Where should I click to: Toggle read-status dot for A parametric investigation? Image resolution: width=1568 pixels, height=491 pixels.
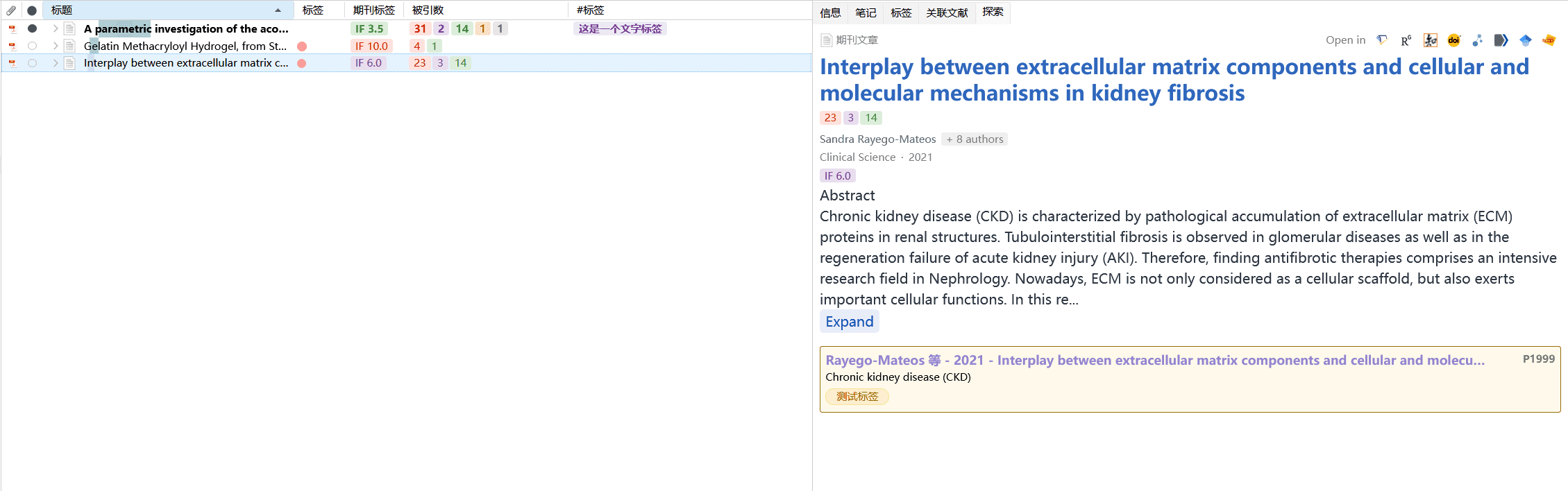32,28
